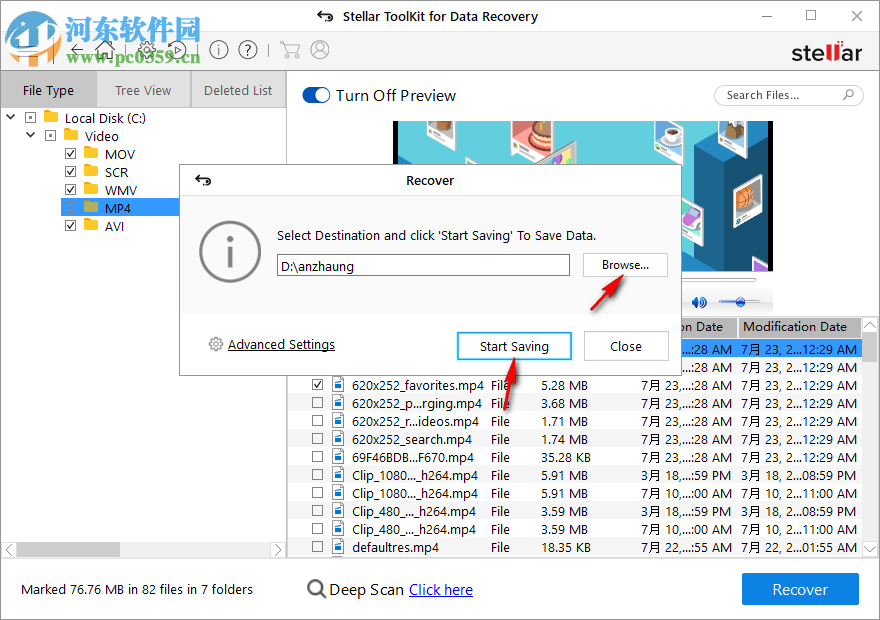Click the Resume Recovery circular arrow icon
This screenshot has width=880, height=620.
coord(178,49)
